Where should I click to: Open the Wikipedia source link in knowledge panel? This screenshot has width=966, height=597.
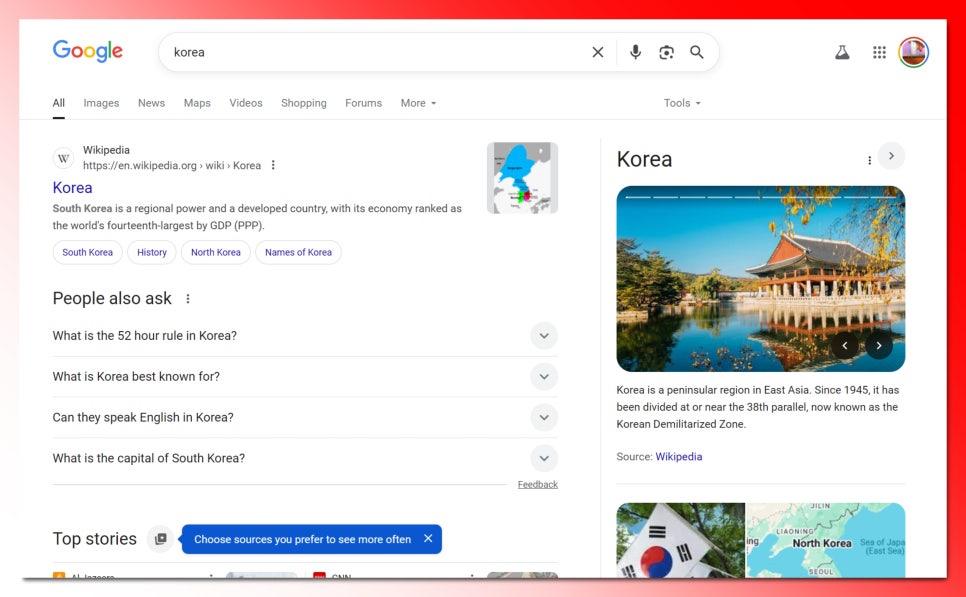coord(678,457)
